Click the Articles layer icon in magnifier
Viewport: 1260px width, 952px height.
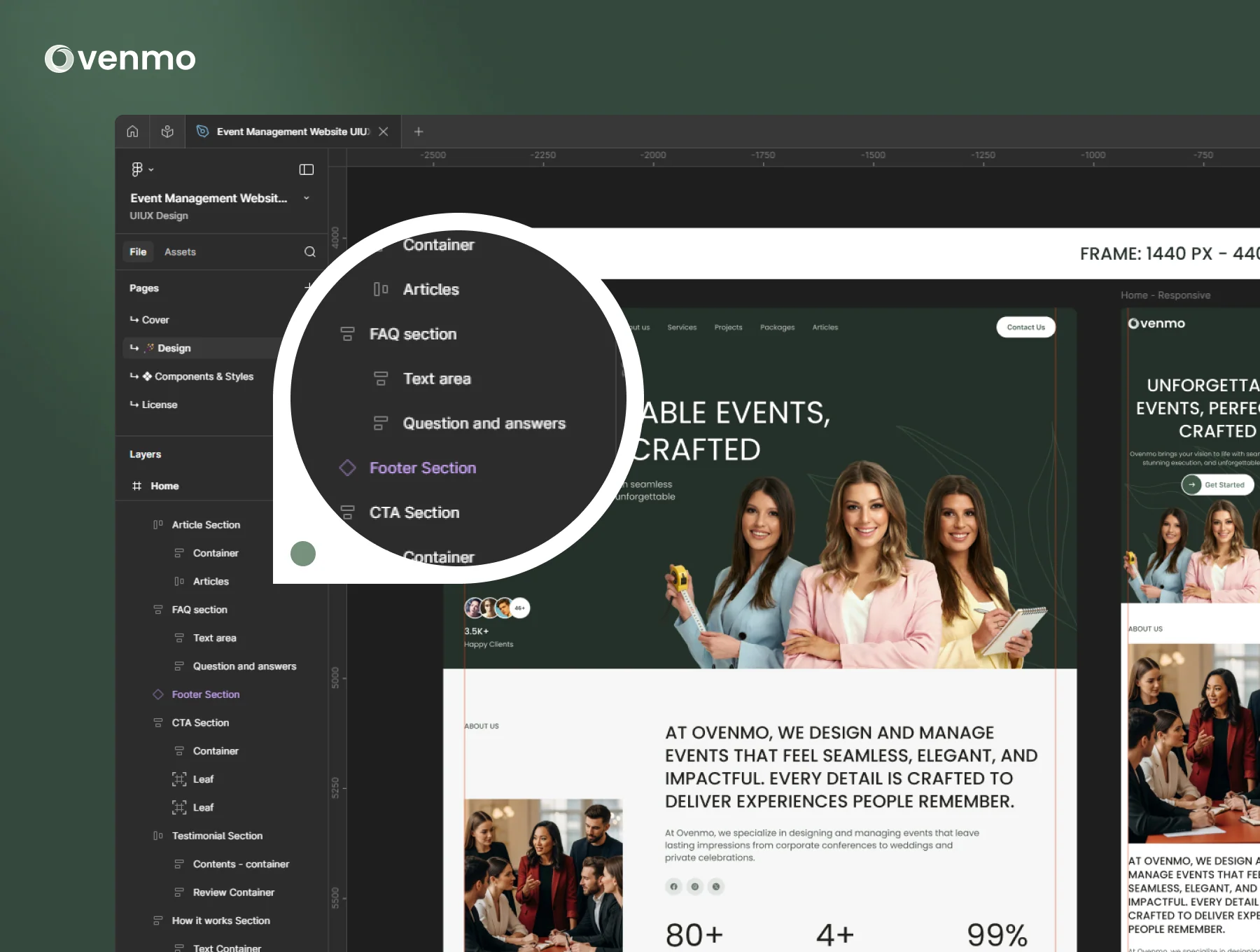coord(381,289)
